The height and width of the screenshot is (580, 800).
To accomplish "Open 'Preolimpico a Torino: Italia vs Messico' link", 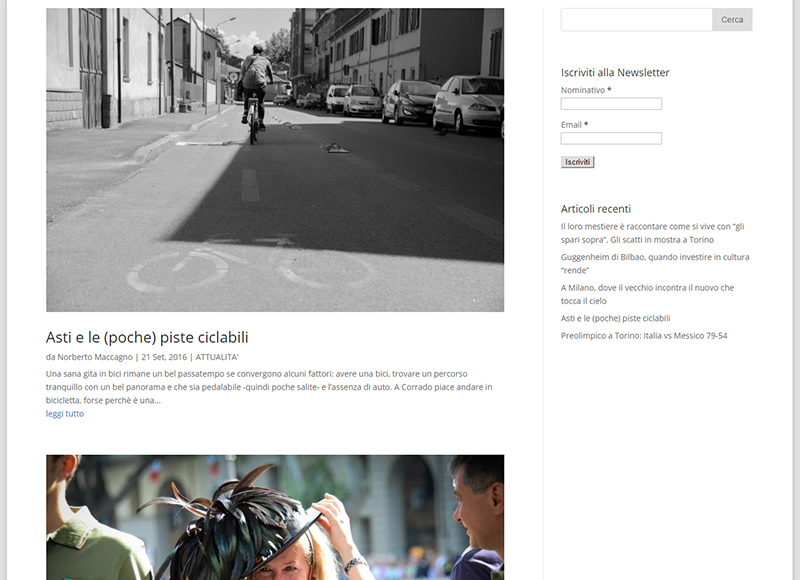I will click(x=644, y=336).
